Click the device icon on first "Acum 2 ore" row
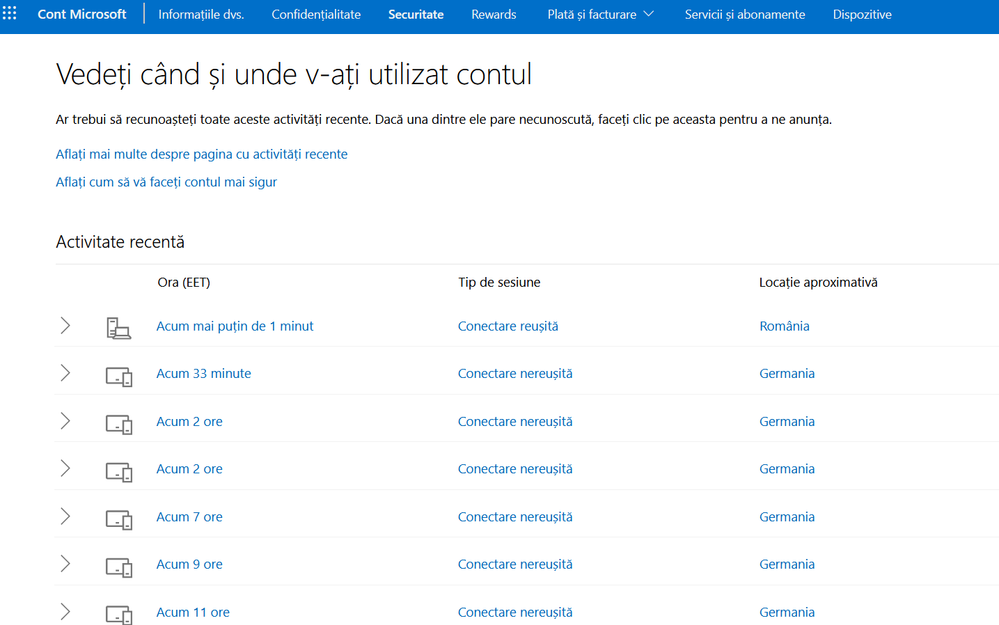Image resolution: width=999 pixels, height=625 pixels. [119, 421]
